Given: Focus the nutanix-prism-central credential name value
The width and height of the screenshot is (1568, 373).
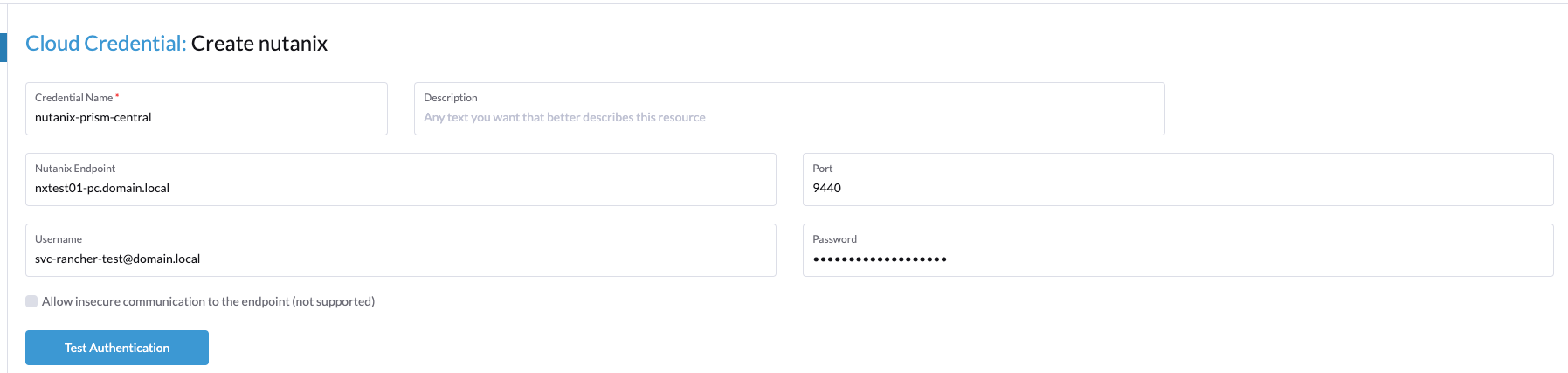Looking at the screenshot, I should tap(93, 117).
